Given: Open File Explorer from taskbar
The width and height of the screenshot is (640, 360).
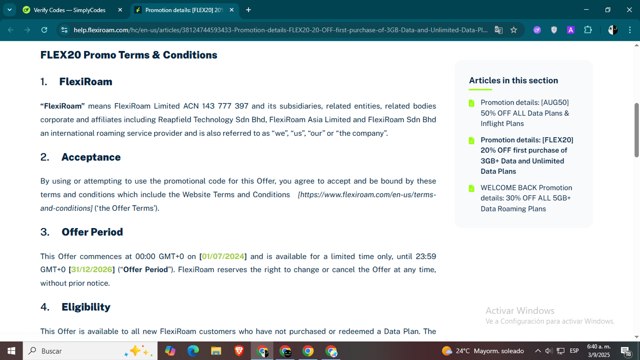Looking at the screenshot, I should point(216,351).
